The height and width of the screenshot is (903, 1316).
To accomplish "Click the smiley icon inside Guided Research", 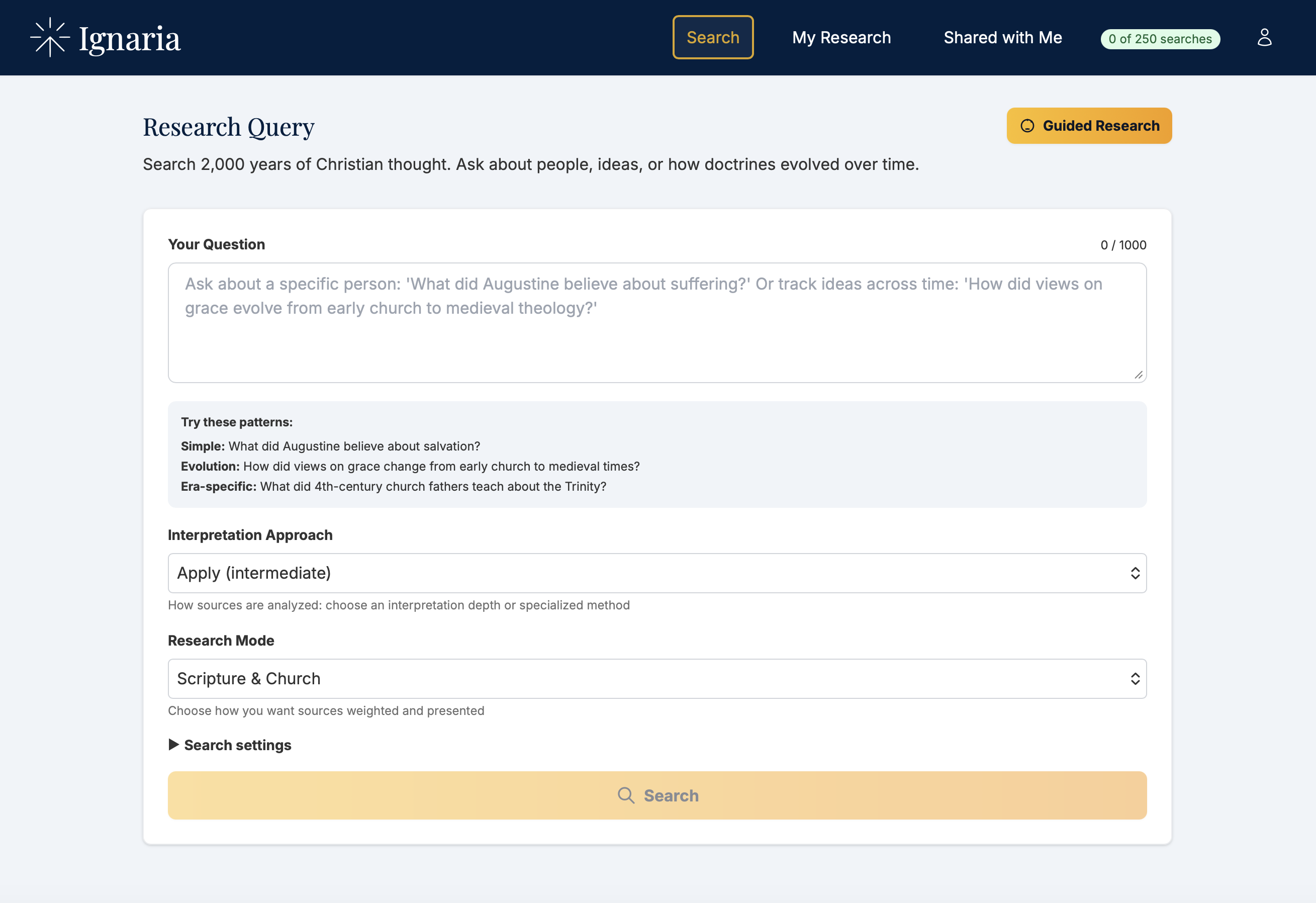I will point(1028,126).
